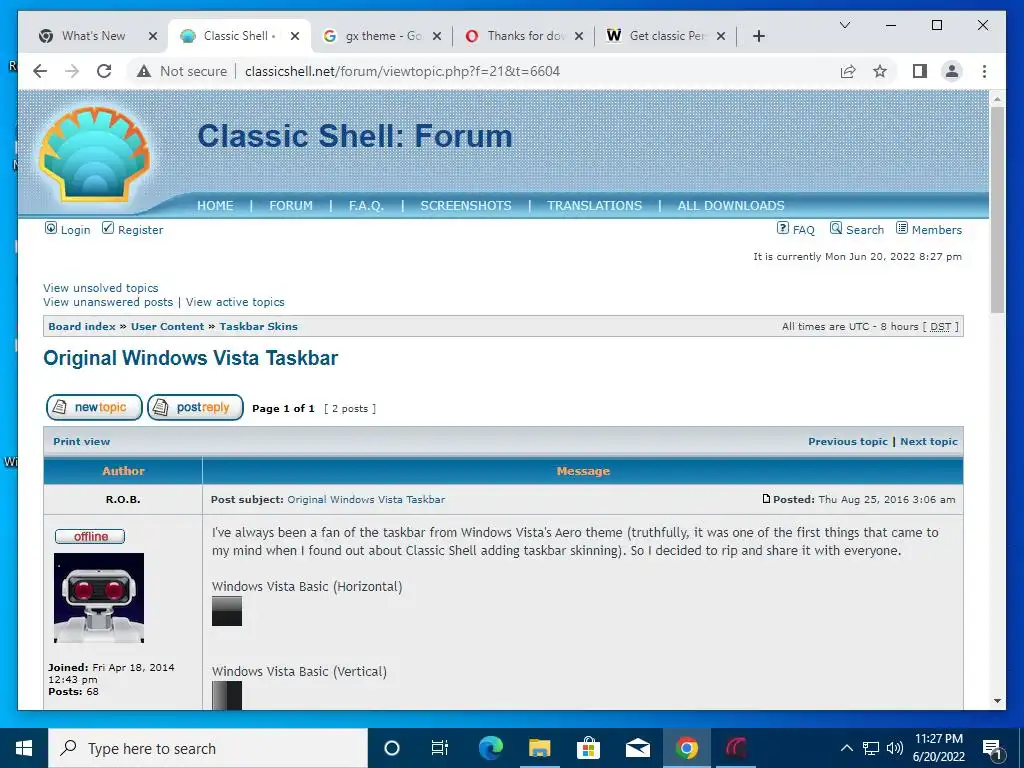The height and width of the screenshot is (768, 1024).
Task: Click the post subject link
Action: (x=366, y=500)
